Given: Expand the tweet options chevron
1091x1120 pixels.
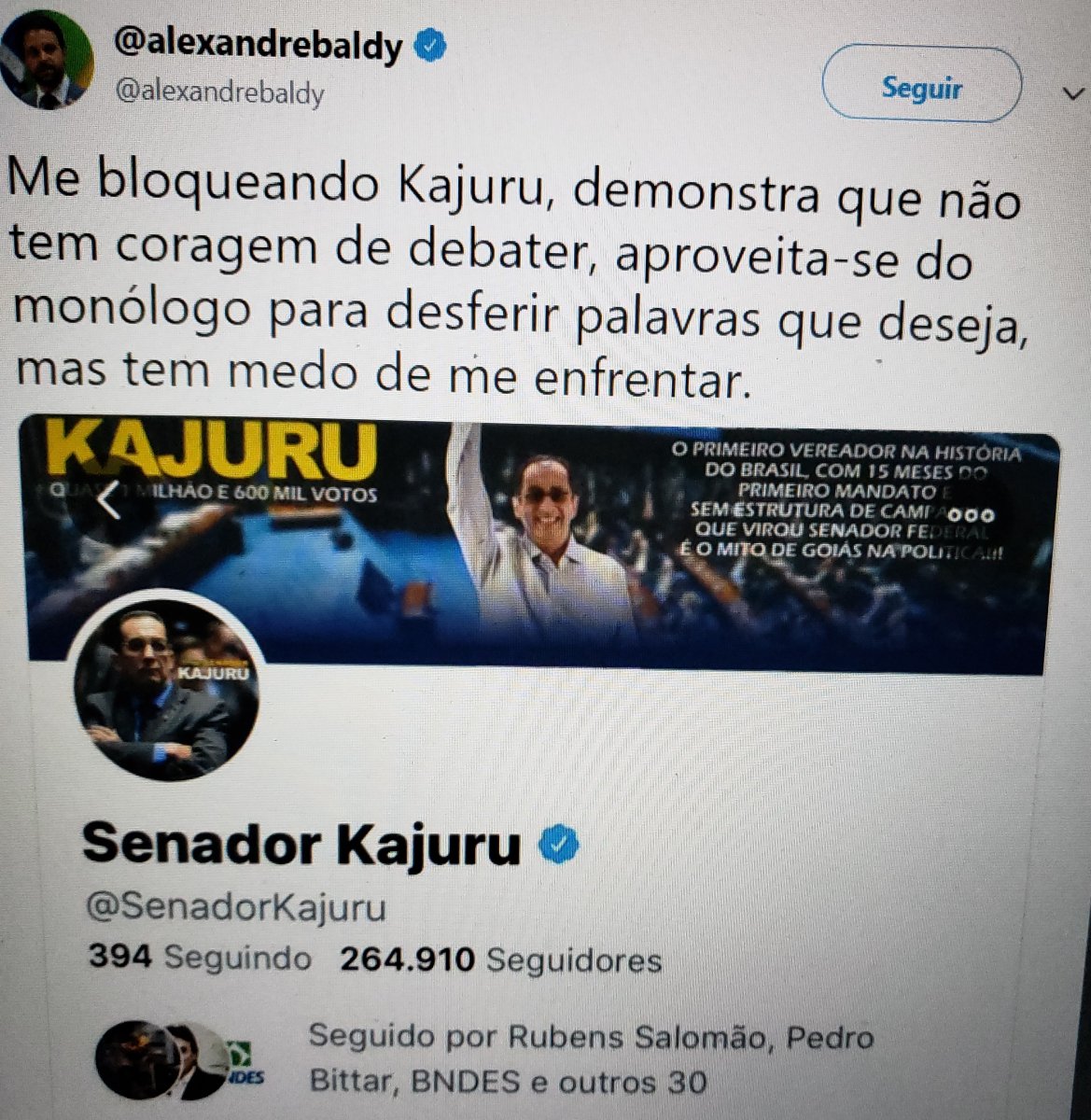Looking at the screenshot, I should click(x=1070, y=92).
